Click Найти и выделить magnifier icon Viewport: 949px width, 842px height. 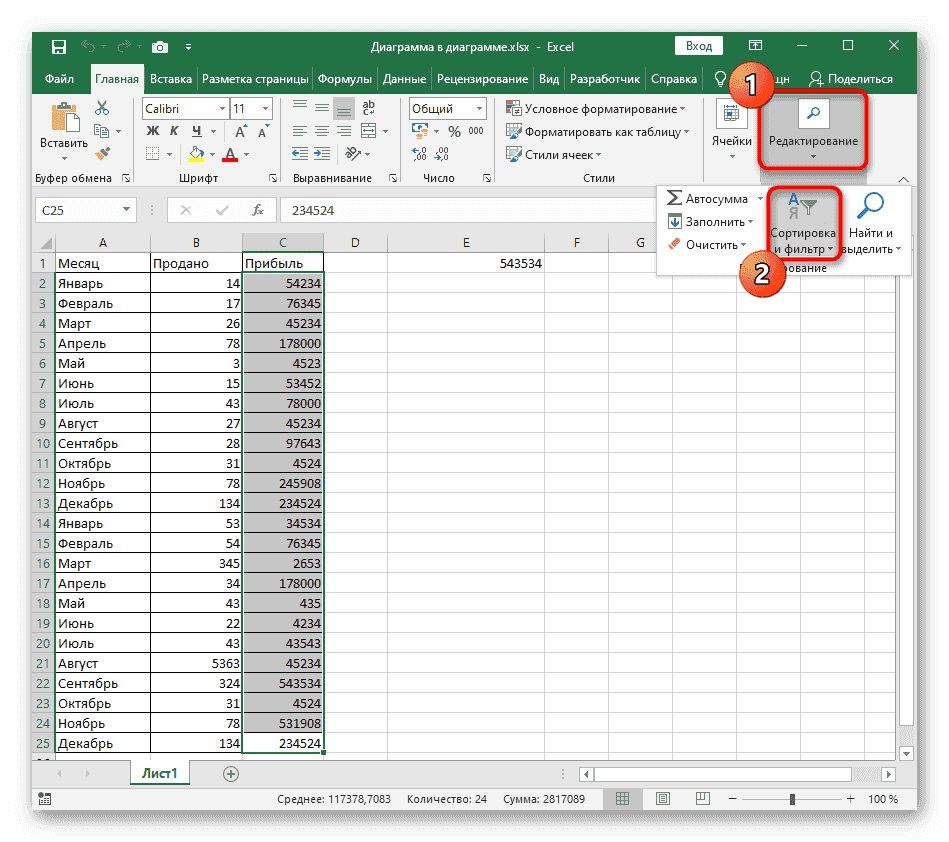tap(870, 207)
